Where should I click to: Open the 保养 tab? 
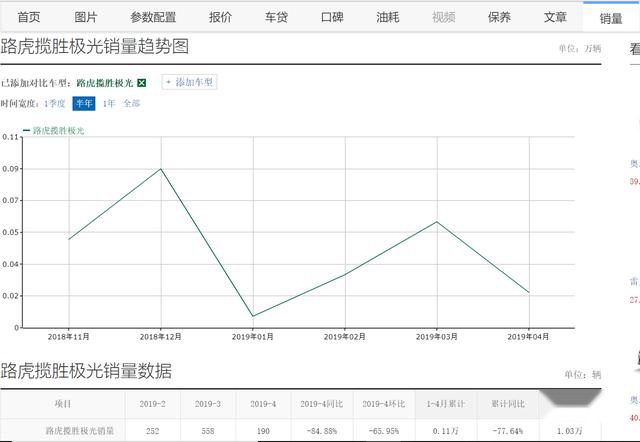coord(499,17)
